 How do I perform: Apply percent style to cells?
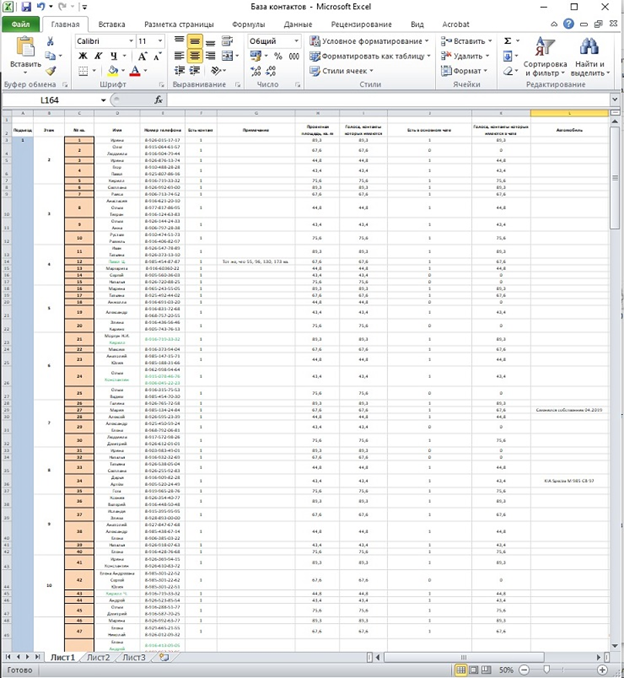point(278,56)
